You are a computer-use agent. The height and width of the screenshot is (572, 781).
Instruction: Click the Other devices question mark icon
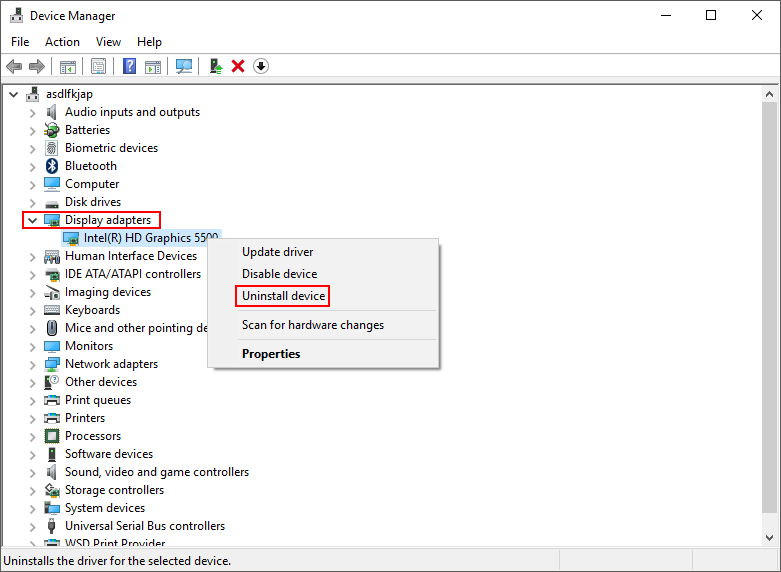point(52,382)
